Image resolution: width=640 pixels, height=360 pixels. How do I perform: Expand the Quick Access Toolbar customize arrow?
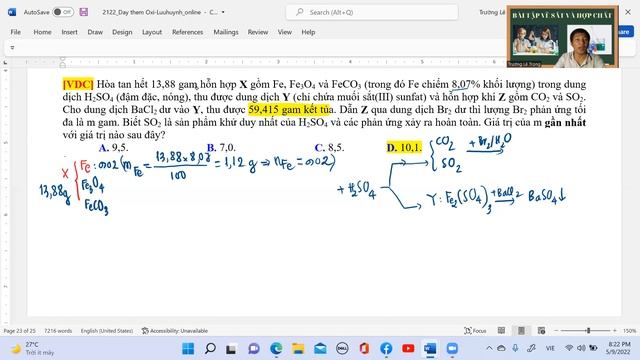(12, 48)
